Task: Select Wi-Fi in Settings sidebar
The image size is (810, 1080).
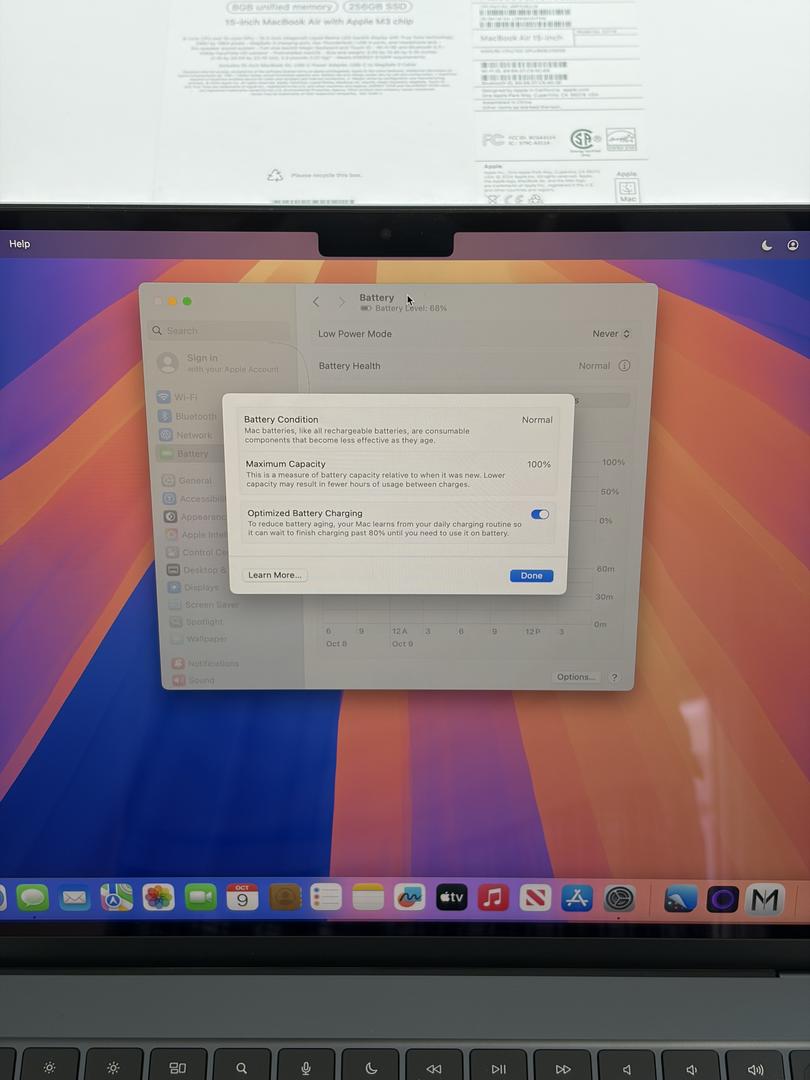Action: click(x=185, y=397)
